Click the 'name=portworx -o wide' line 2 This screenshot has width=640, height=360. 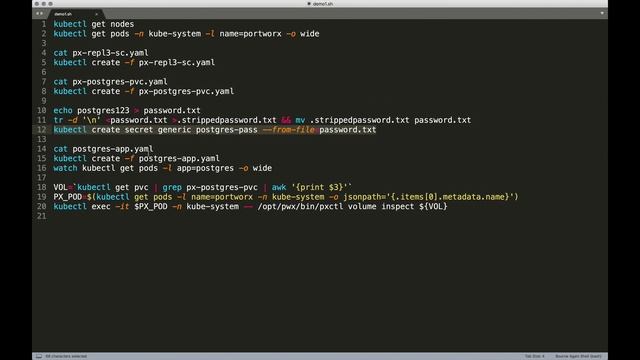186,34
